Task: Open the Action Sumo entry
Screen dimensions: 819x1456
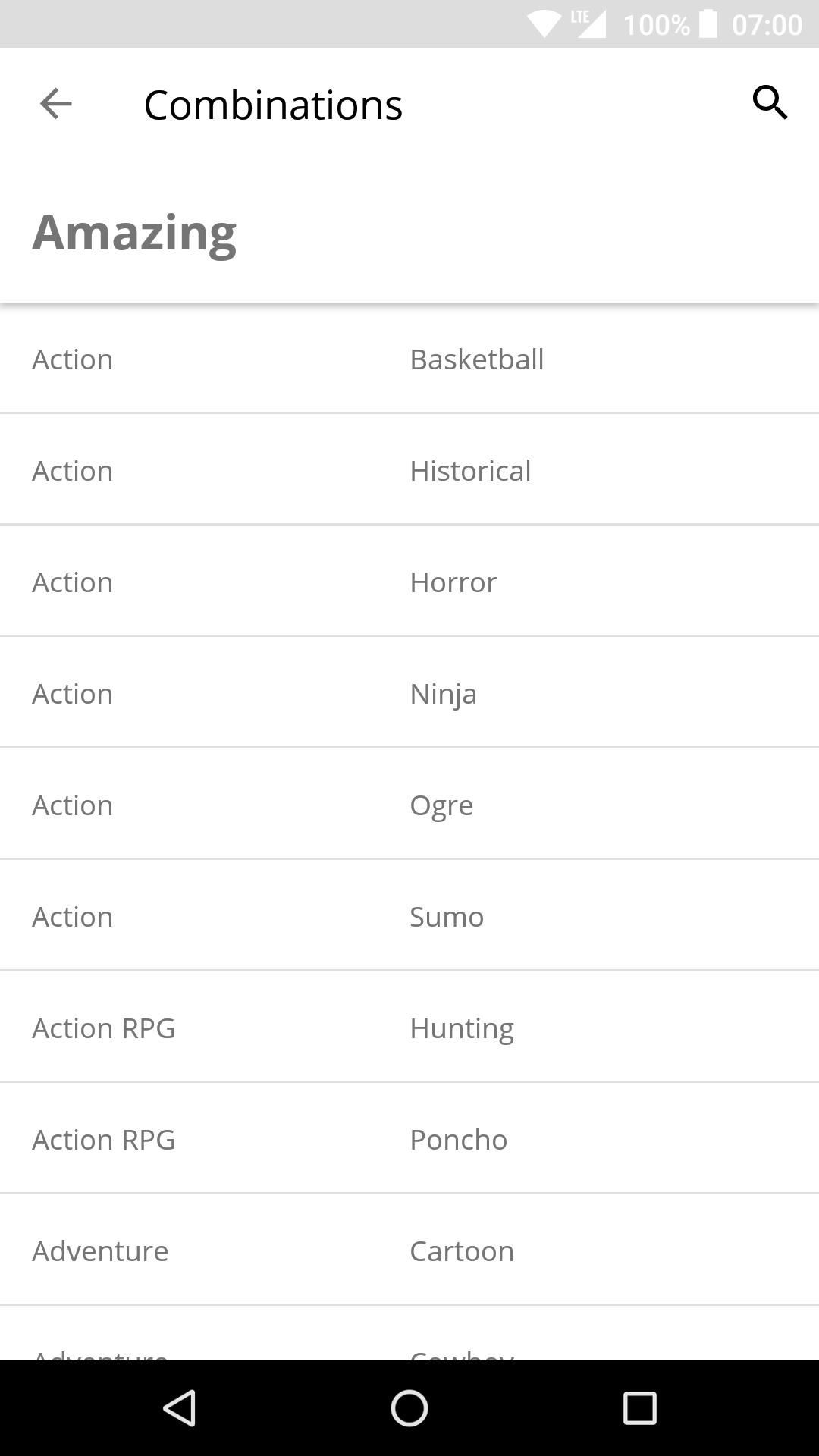Action: click(409, 917)
